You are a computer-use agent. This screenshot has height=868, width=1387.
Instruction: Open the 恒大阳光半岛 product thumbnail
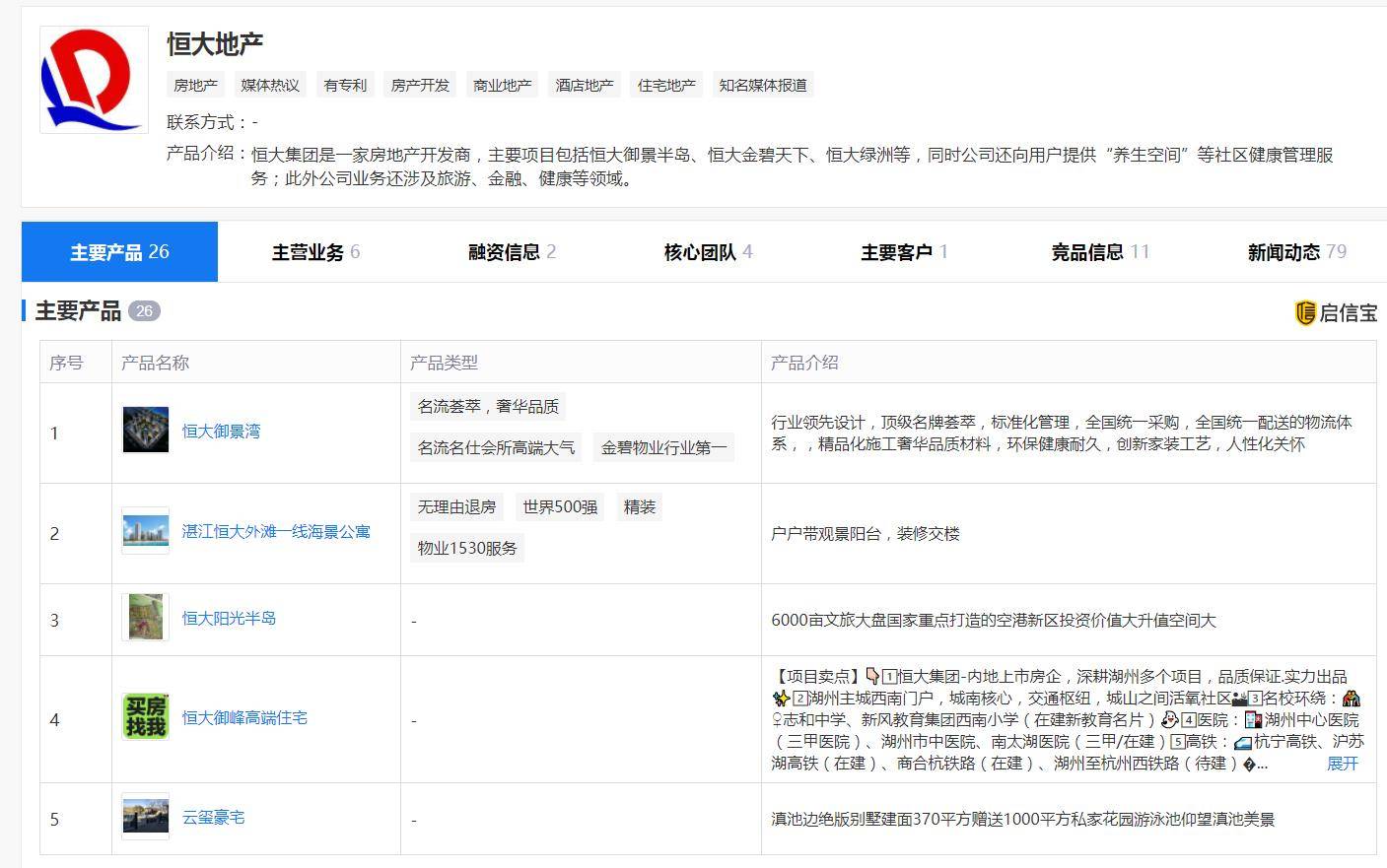tap(146, 618)
